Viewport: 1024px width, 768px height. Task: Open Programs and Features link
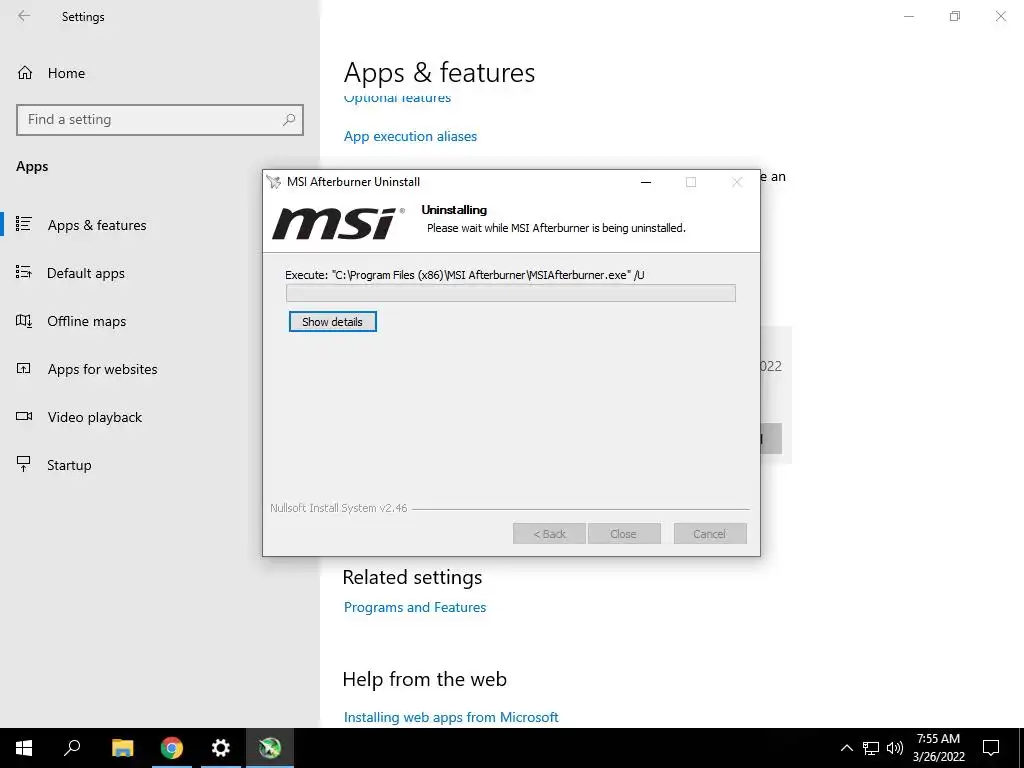pyautogui.click(x=415, y=607)
